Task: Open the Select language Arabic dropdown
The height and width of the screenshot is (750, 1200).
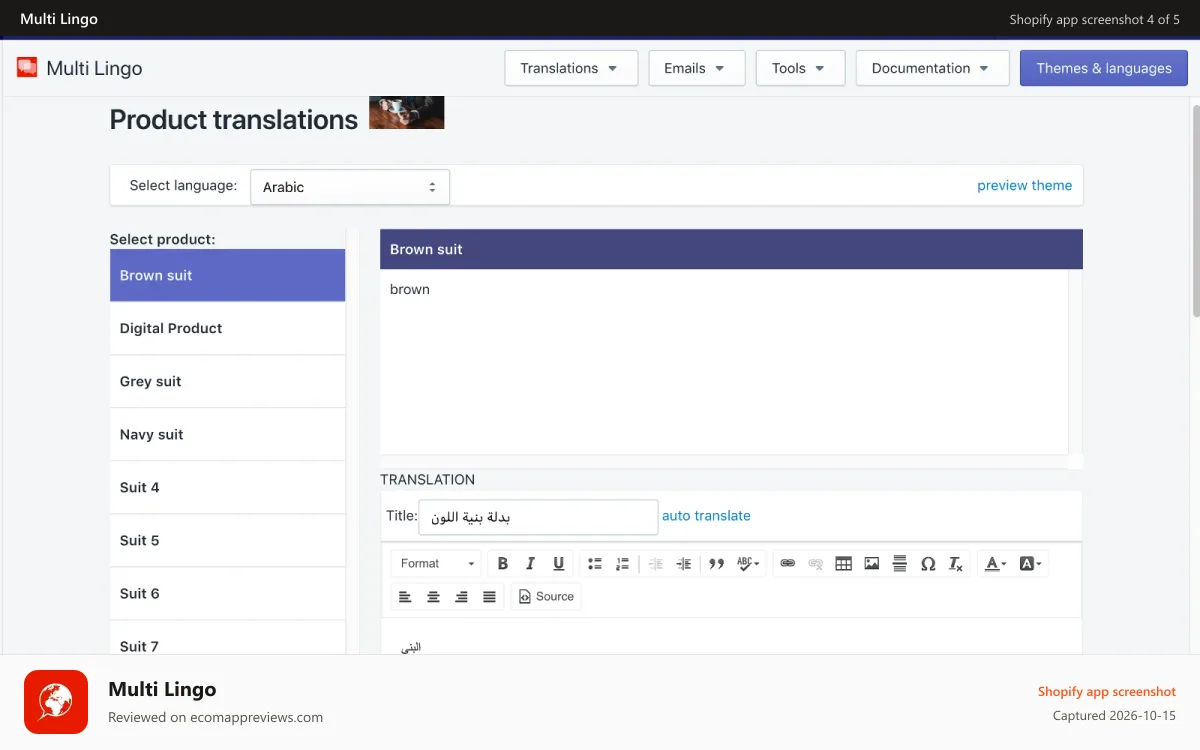Action: point(350,187)
